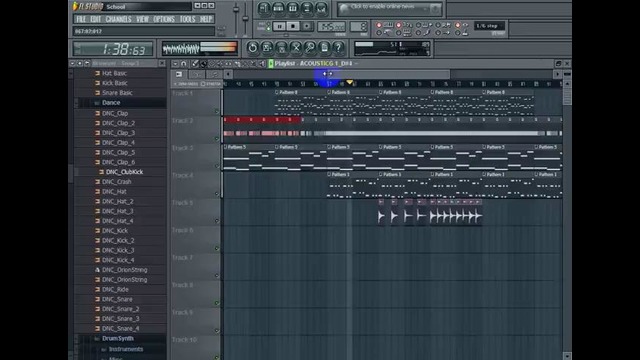Expand the Instruments subfolder
640x360 pixels.
(x=126, y=349)
